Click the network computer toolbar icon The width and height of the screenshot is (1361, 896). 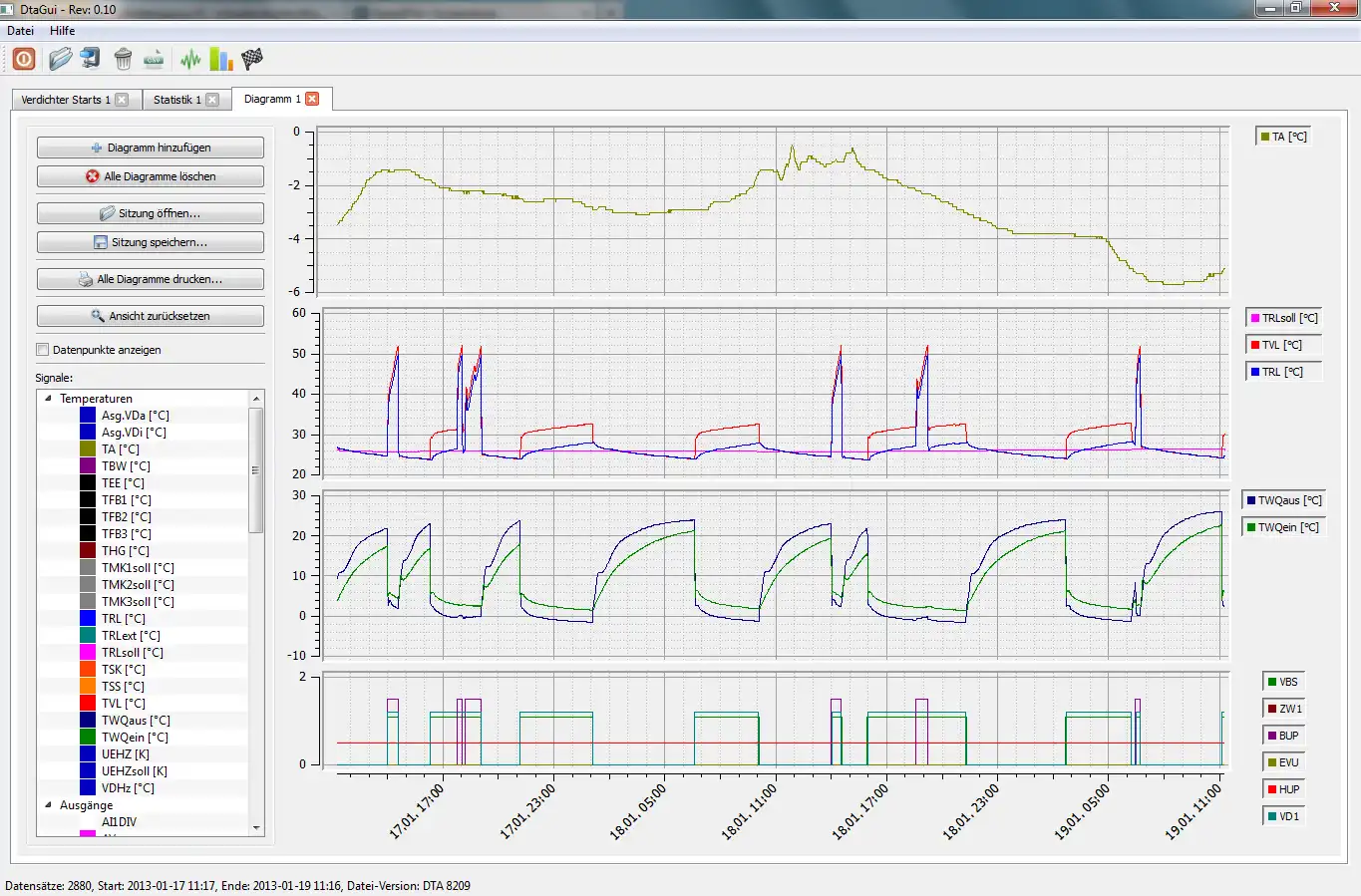tap(91, 59)
